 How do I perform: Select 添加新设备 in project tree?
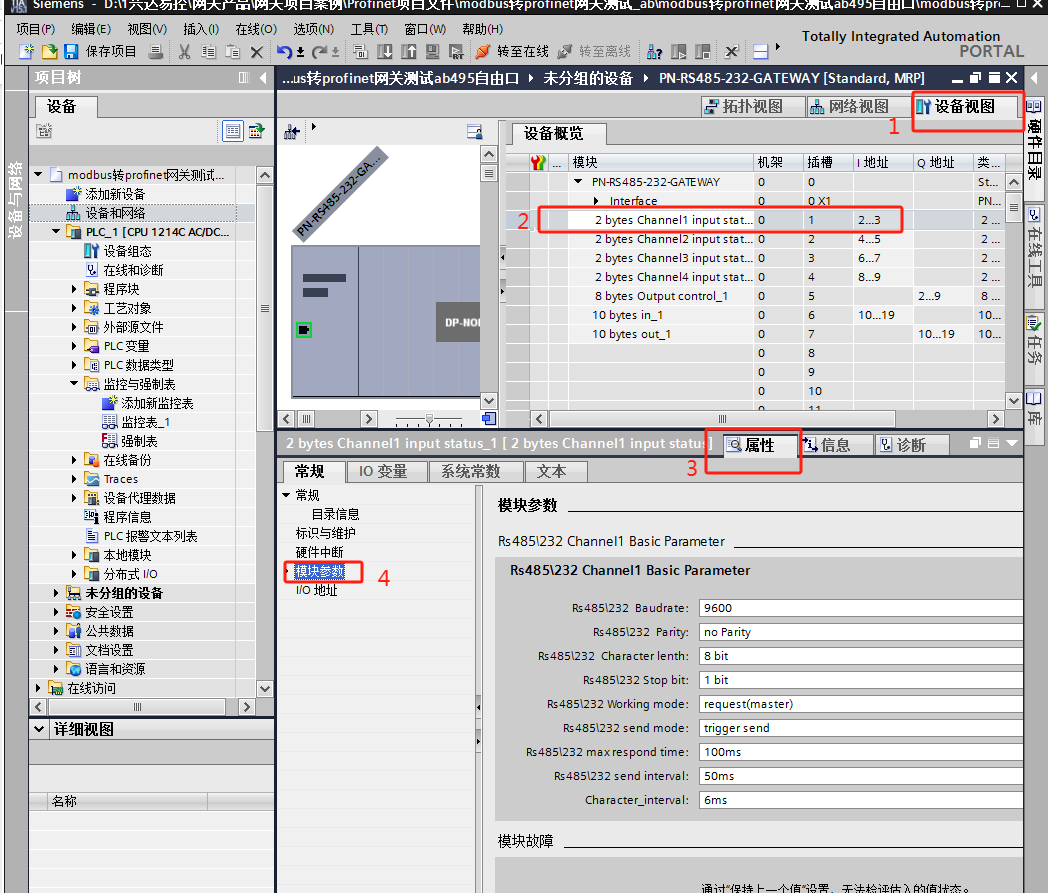(x=115, y=194)
